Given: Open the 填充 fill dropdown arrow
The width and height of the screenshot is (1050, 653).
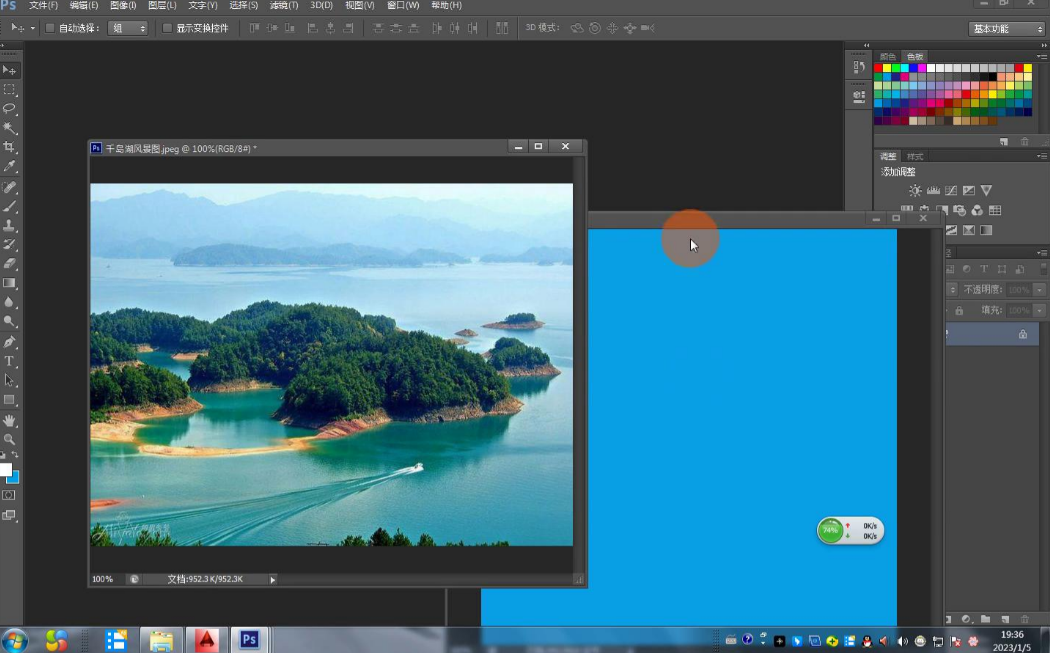Looking at the screenshot, I should pos(1039,311).
